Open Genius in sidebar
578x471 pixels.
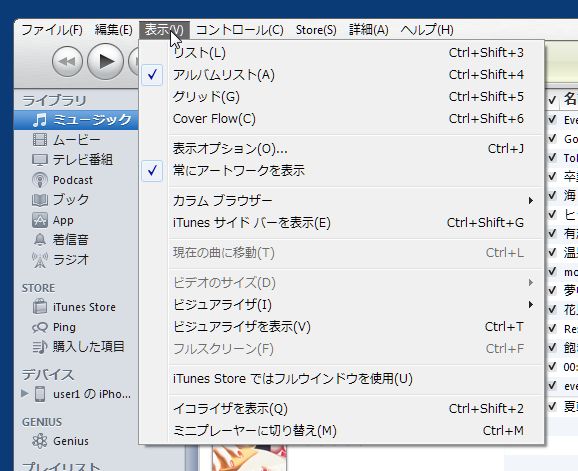click(x=76, y=441)
